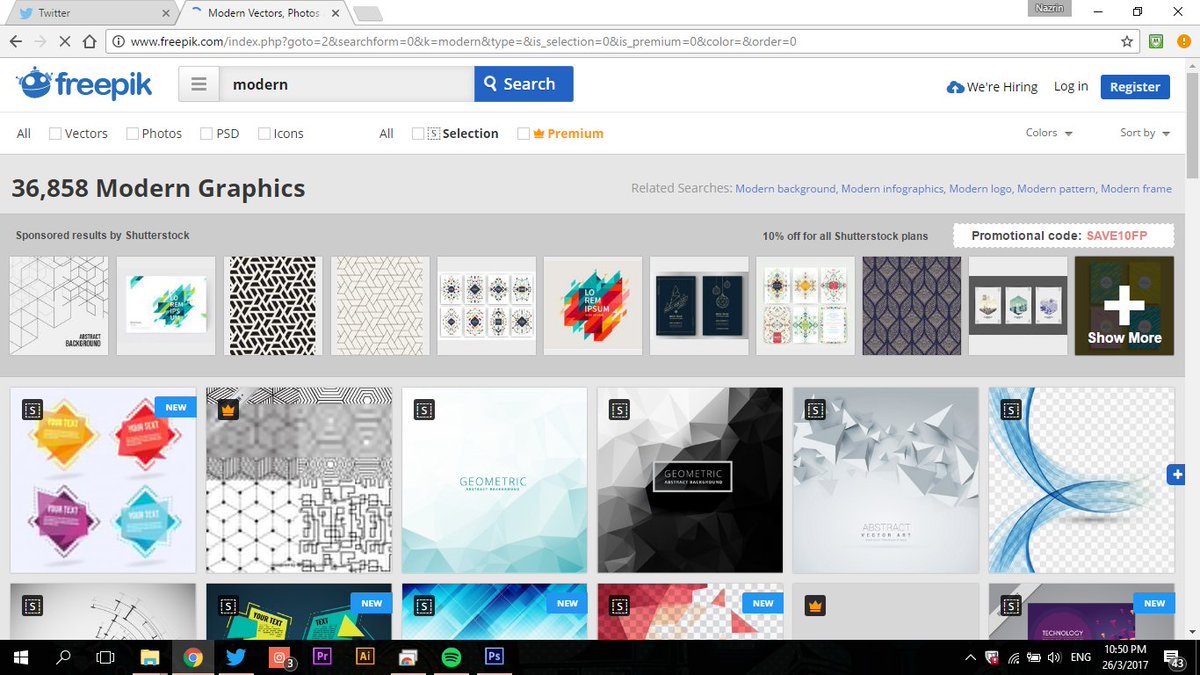Click the browser back arrow

click(16, 42)
